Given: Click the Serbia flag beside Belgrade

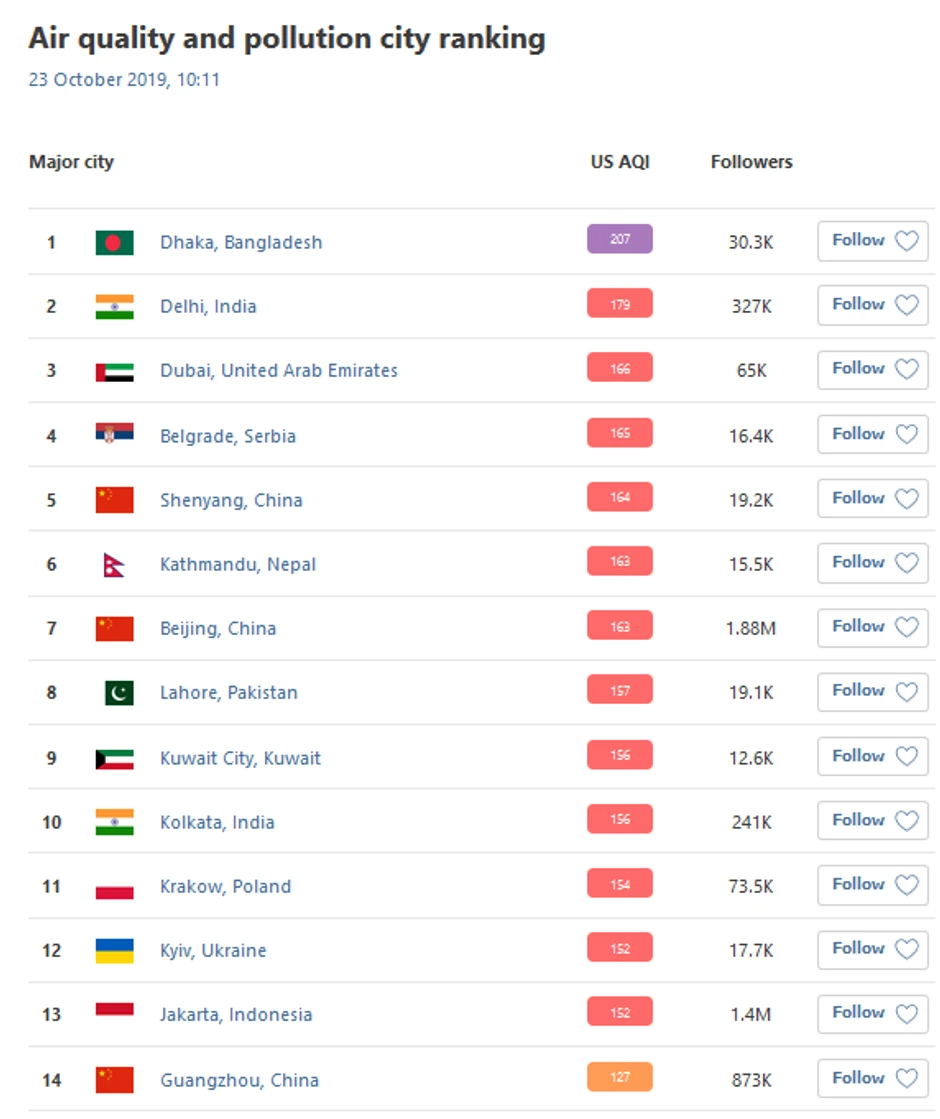Looking at the screenshot, I should 114,435.
